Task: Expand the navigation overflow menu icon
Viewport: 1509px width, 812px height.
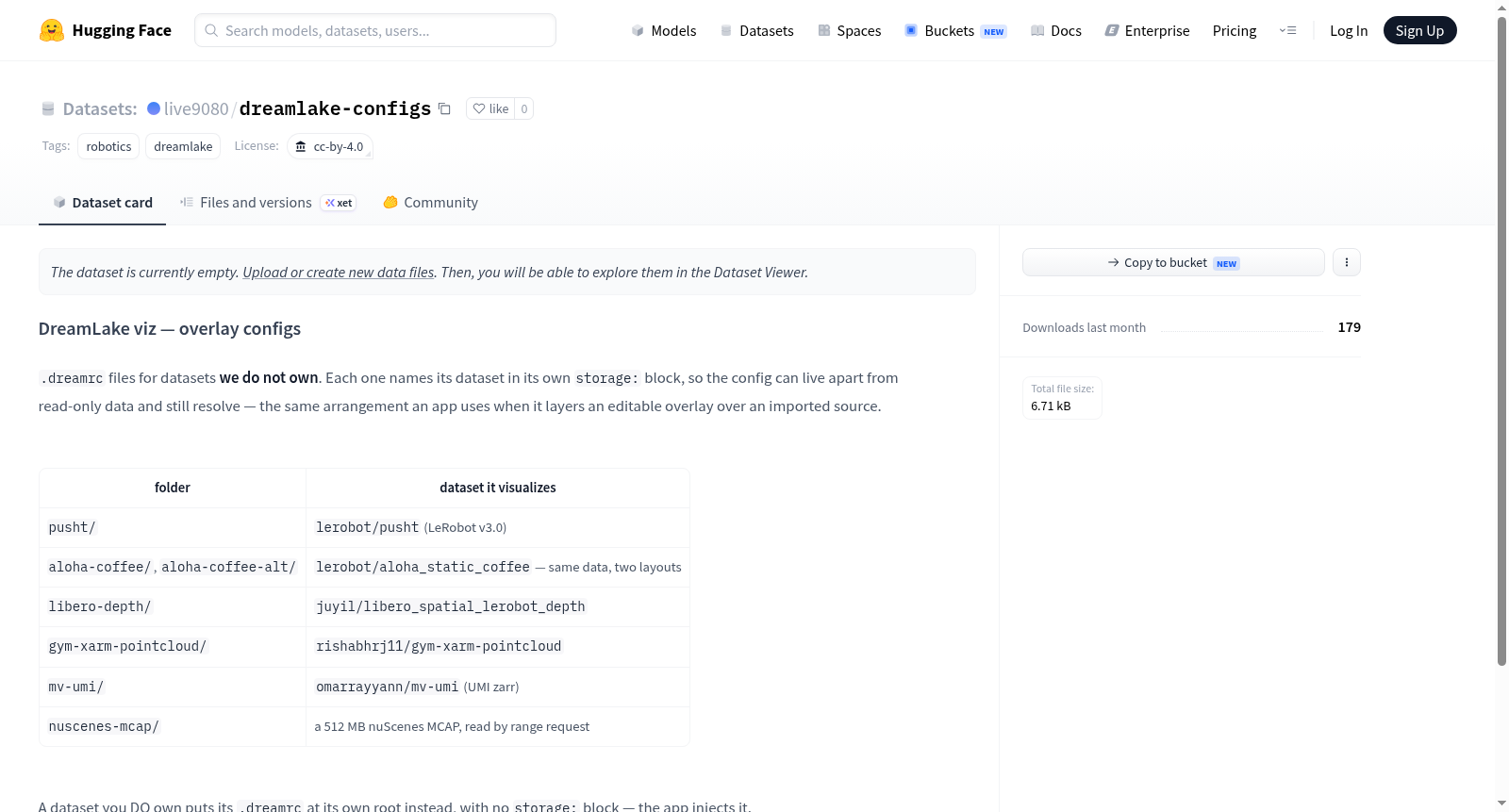Action: click(1287, 30)
